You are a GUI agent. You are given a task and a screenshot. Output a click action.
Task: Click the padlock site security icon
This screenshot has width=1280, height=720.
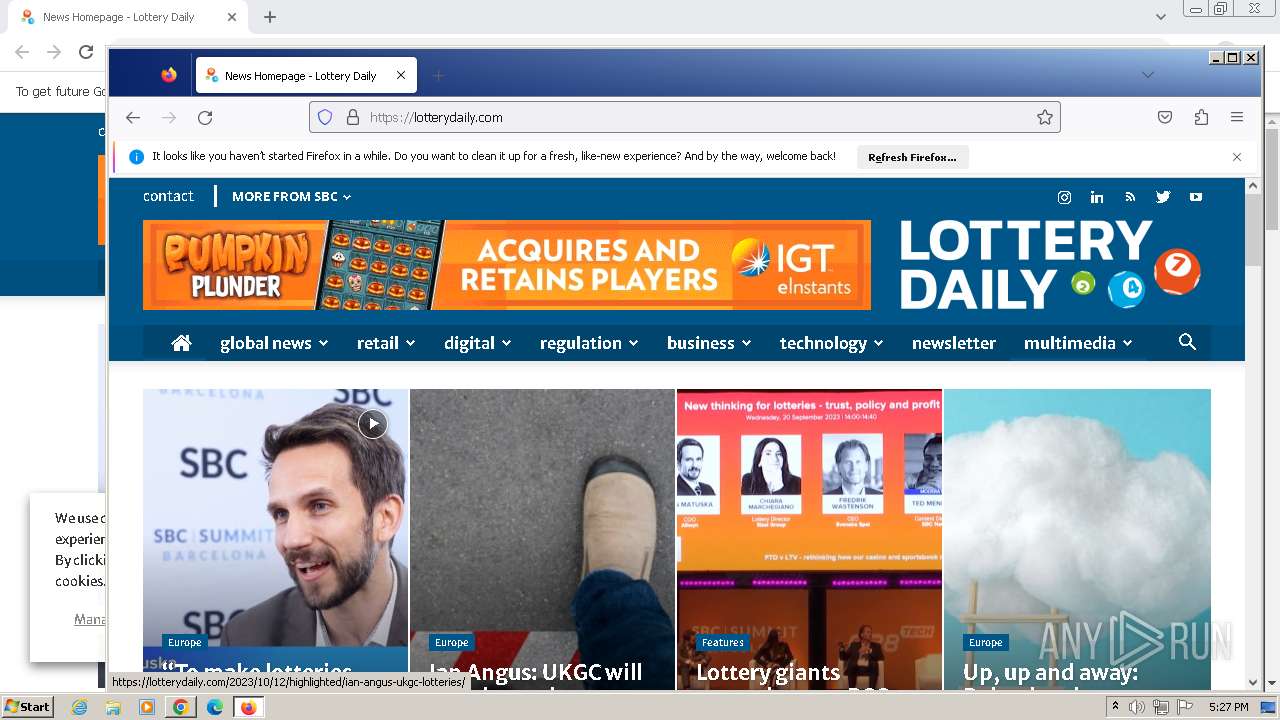point(352,117)
